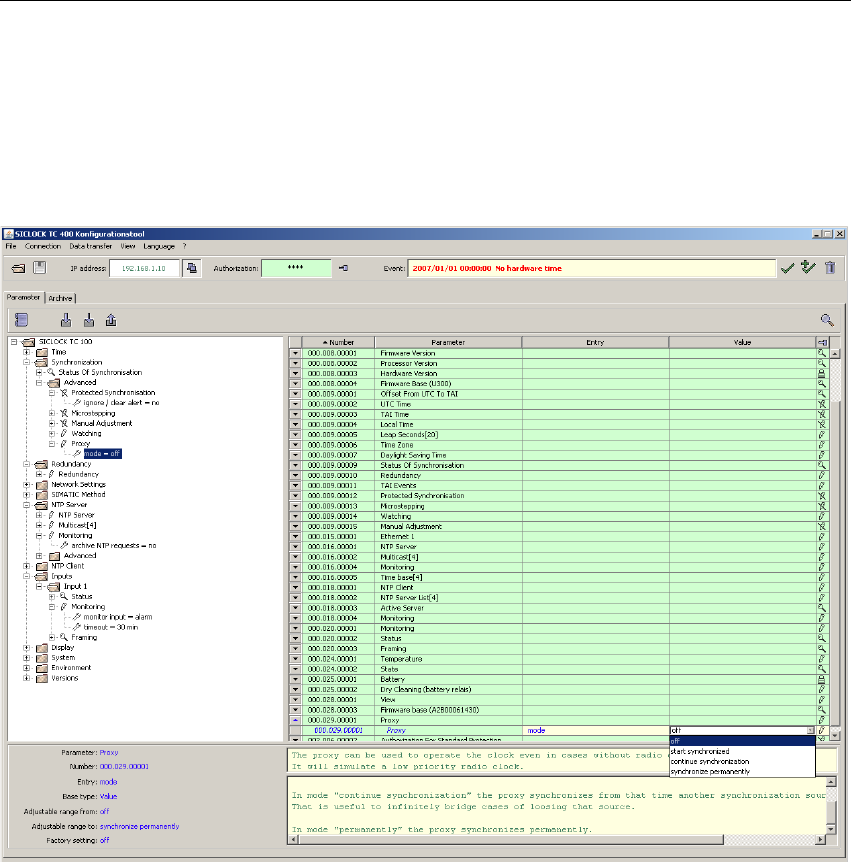This screenshot has height=862, width=851.
Task: Click the connect icon beside IP address field
Action: tap(192, 268)
